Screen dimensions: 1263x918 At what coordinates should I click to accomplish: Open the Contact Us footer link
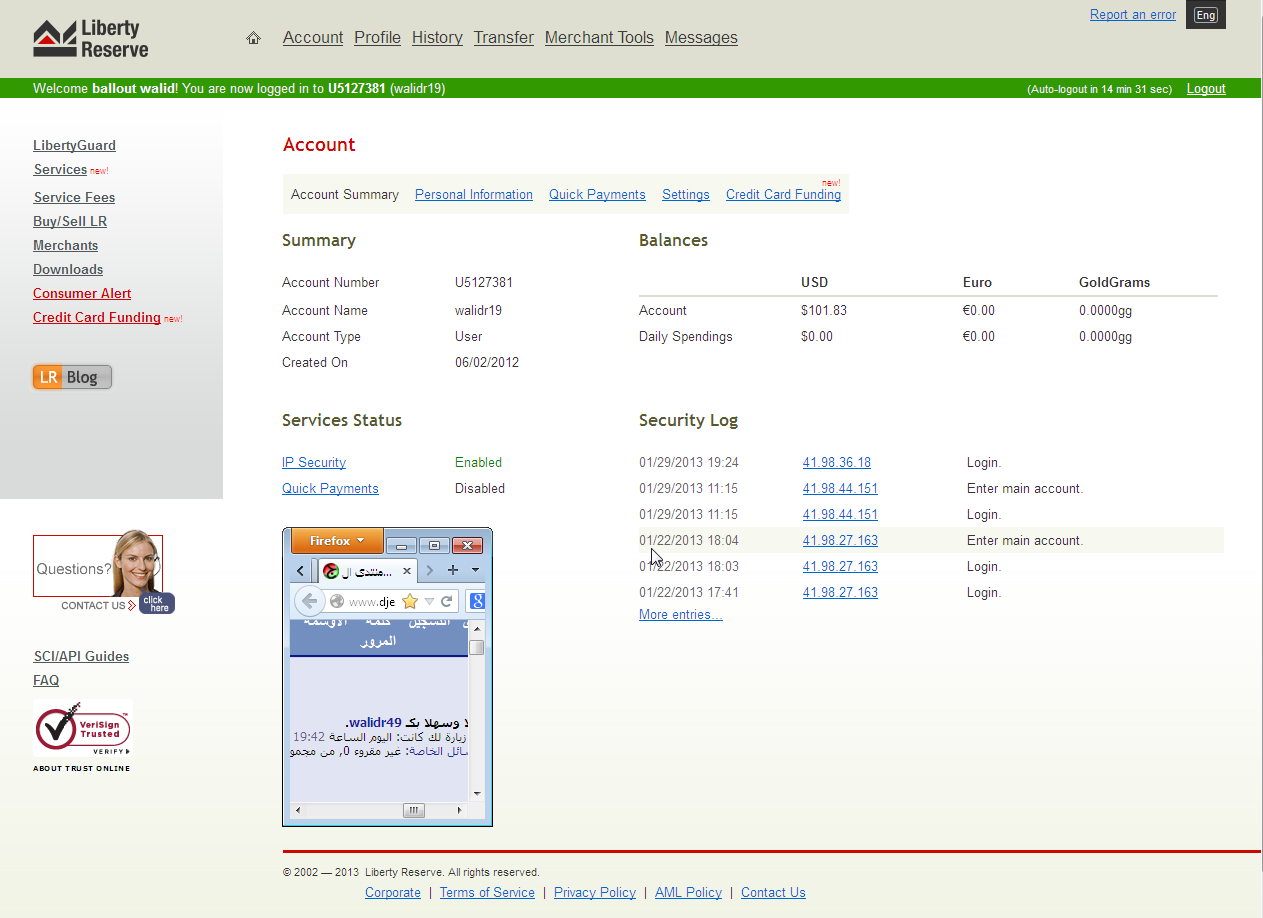(773, 893)
